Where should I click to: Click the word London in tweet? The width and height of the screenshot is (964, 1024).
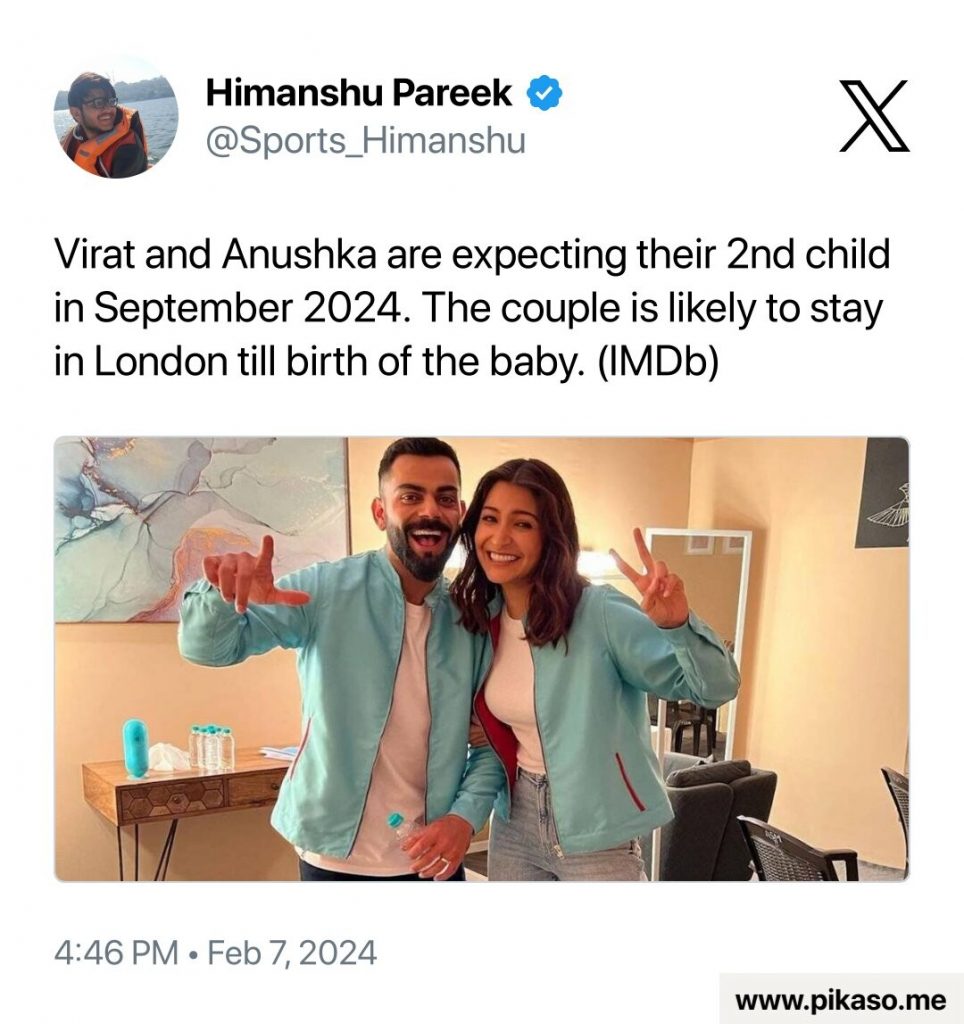(160, 361)
